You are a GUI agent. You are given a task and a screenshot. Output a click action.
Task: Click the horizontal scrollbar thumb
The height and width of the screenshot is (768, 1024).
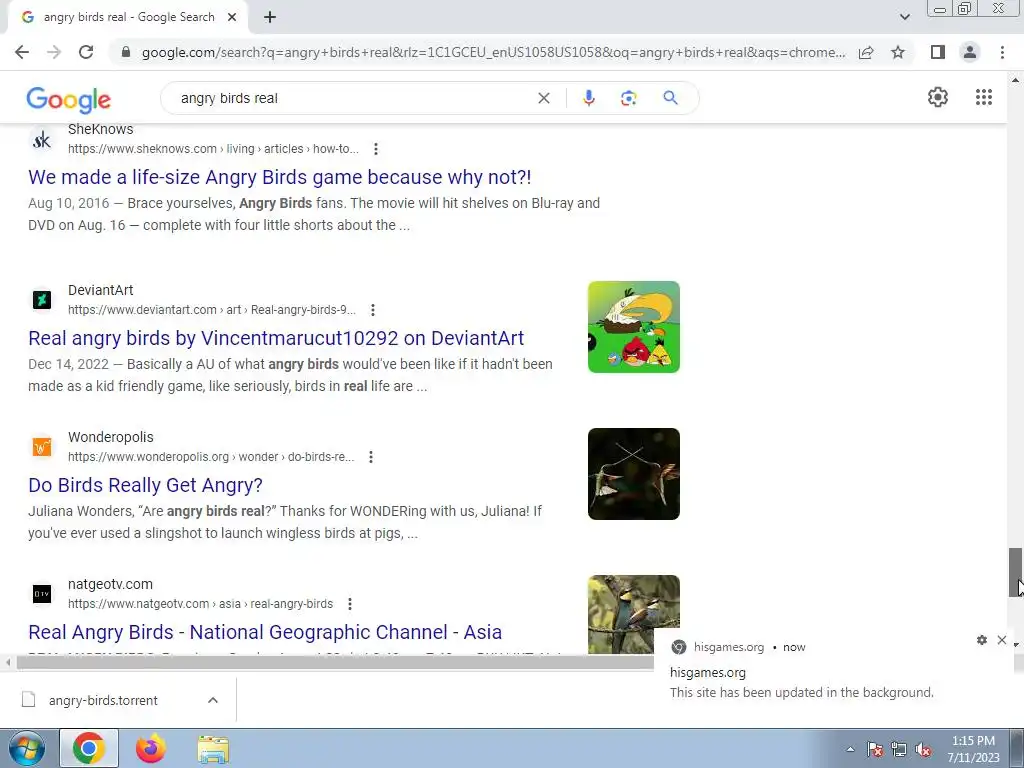pos(335,663)
